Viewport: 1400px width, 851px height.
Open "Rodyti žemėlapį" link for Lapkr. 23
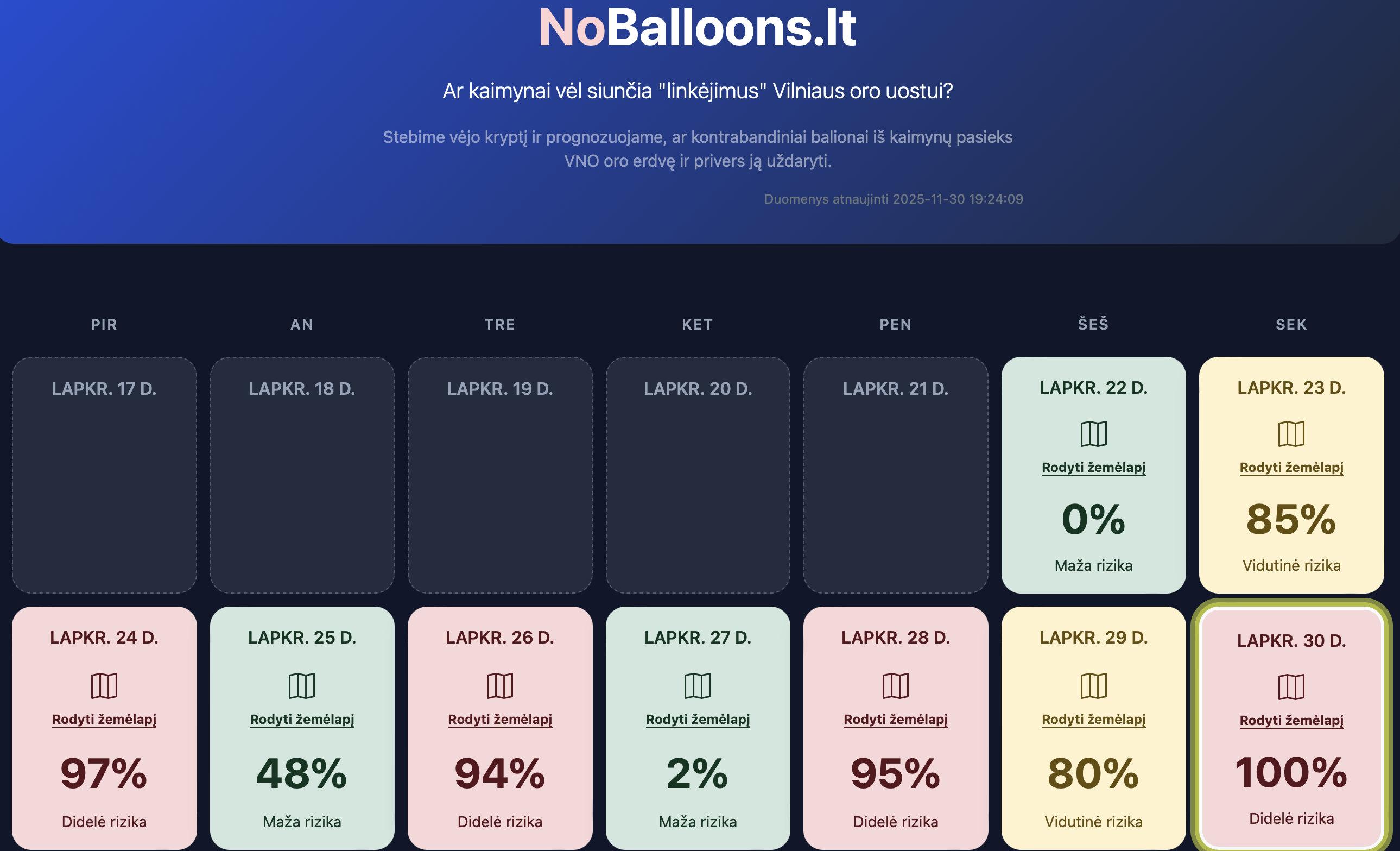pyautogui.click(x=1291, y=467)
